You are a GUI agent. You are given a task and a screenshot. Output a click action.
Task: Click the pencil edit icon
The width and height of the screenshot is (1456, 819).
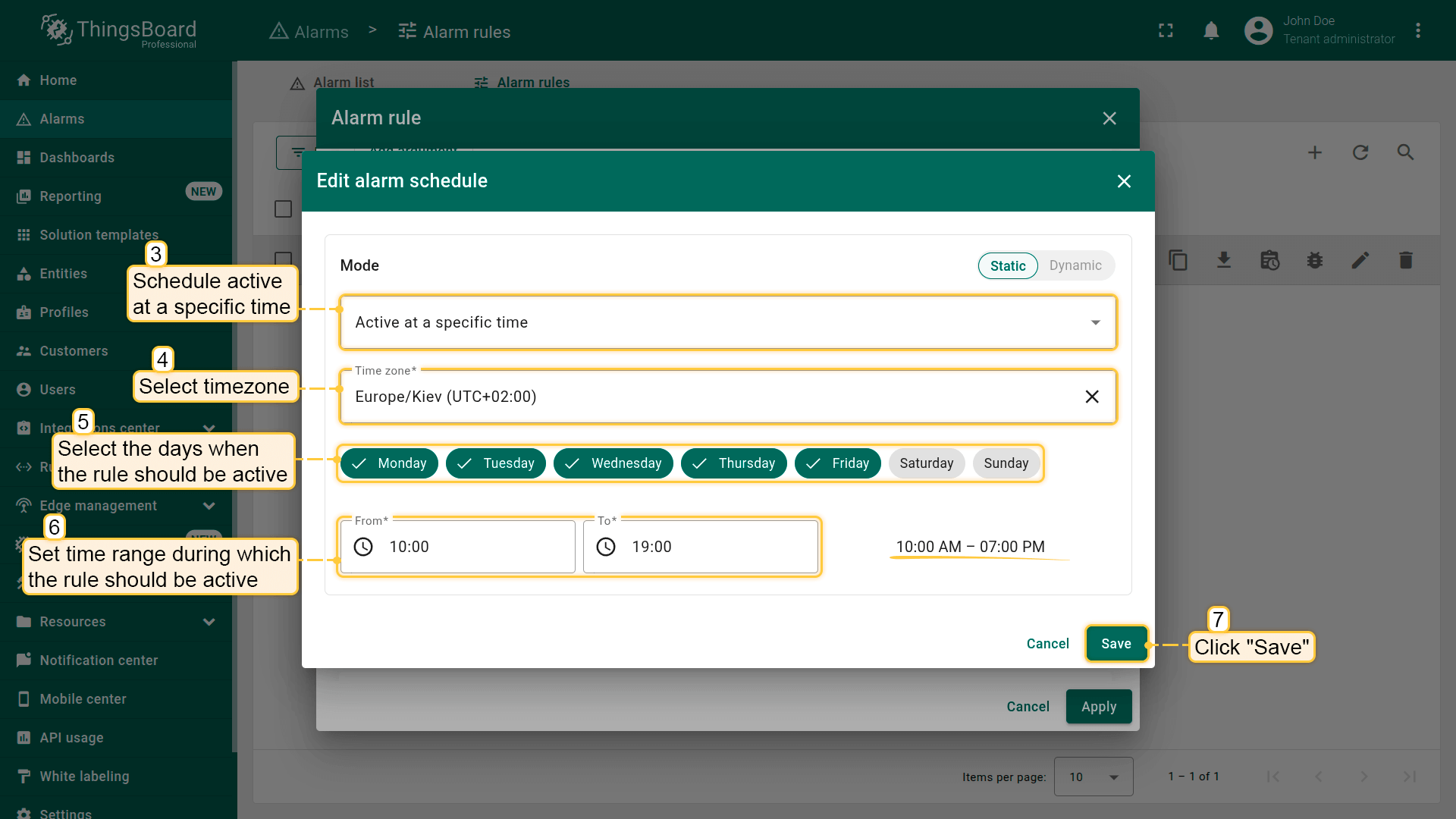coord(1360,261)
